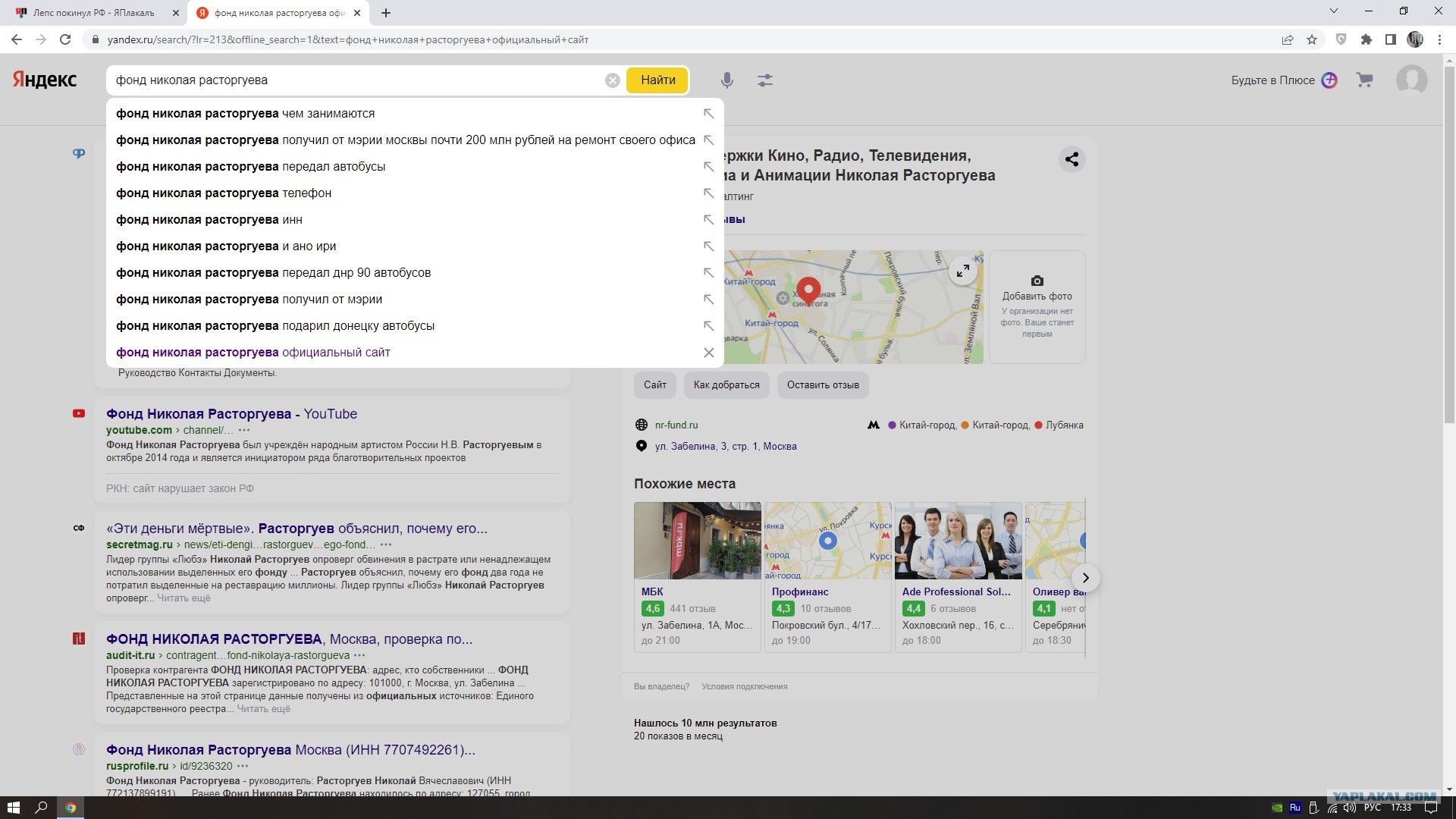1456x819 pixels.
Task: Open search filter settings icon
Action: [x=765, y=80]
